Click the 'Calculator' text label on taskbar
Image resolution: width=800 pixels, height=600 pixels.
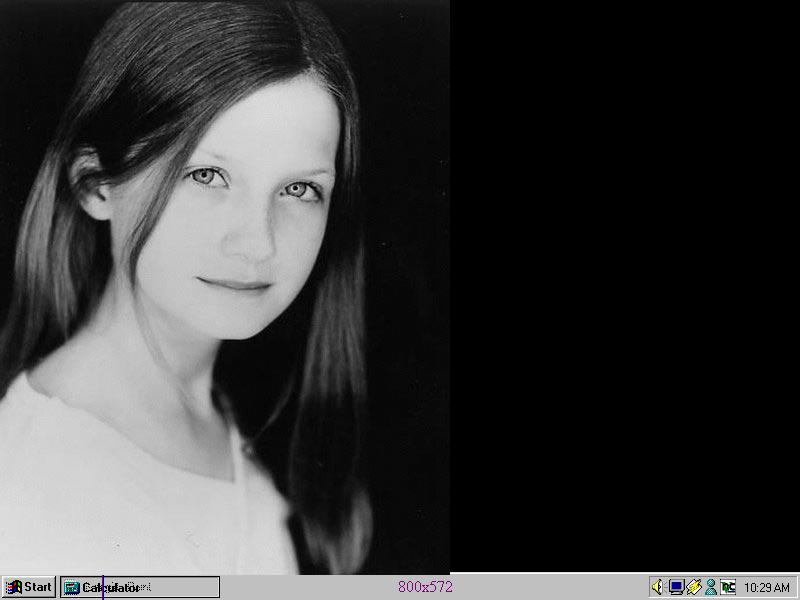coord(112,588)
